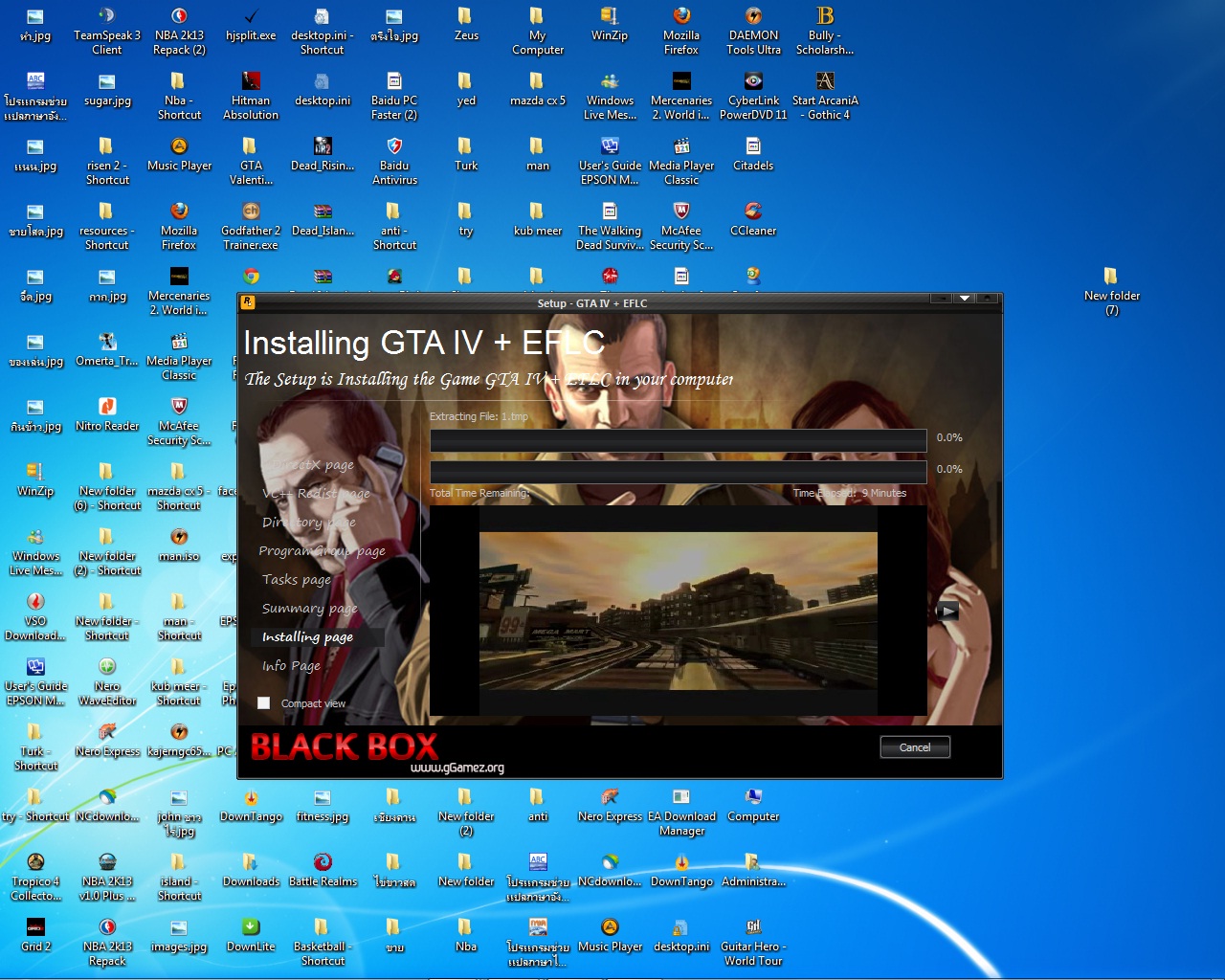
Task: Click the Time Elapsed 9 Minutes text
Action: (x=850, y=494)
